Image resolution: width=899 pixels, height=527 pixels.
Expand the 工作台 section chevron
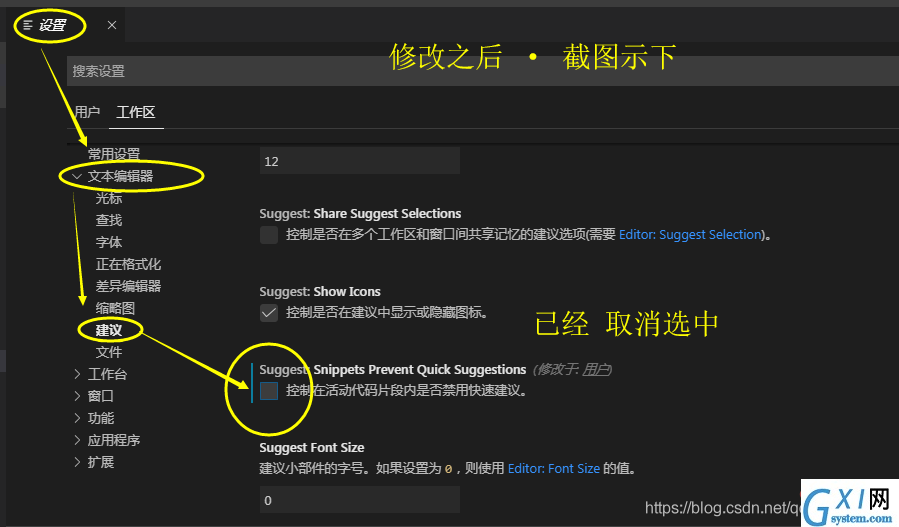pyautogui.click(x=77, y=374)
